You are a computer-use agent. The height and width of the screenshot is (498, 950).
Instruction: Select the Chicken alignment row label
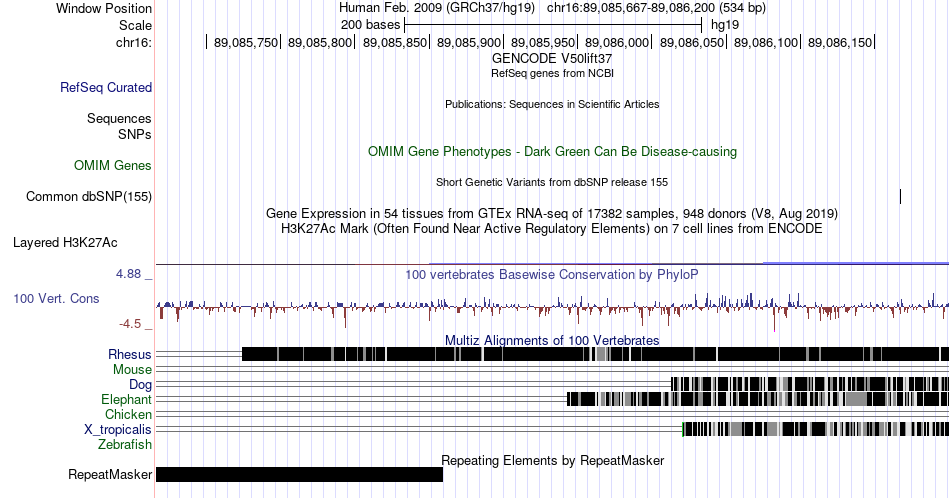(x=128, y=414)
